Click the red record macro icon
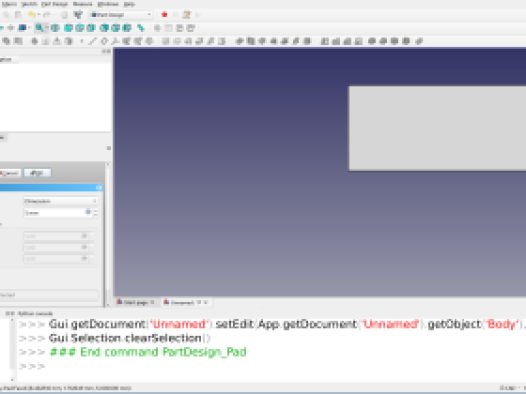 164,15
